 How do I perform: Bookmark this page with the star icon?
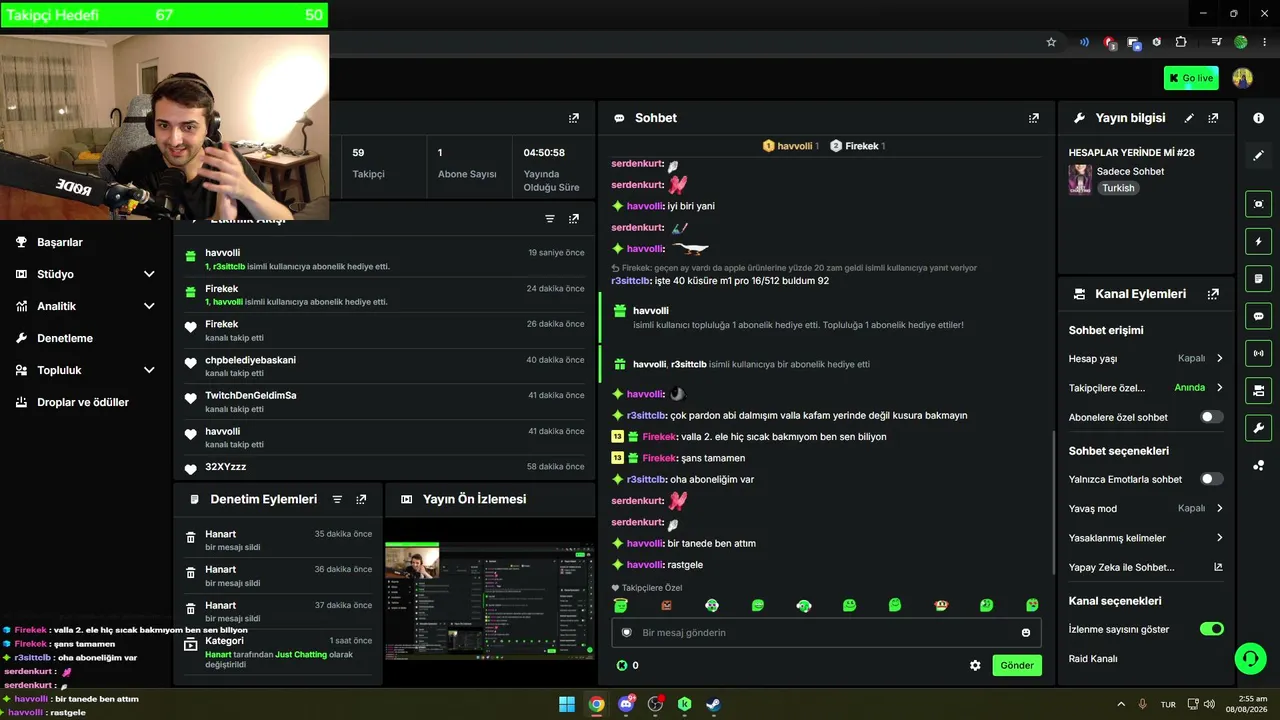[x=1051, y=42]
